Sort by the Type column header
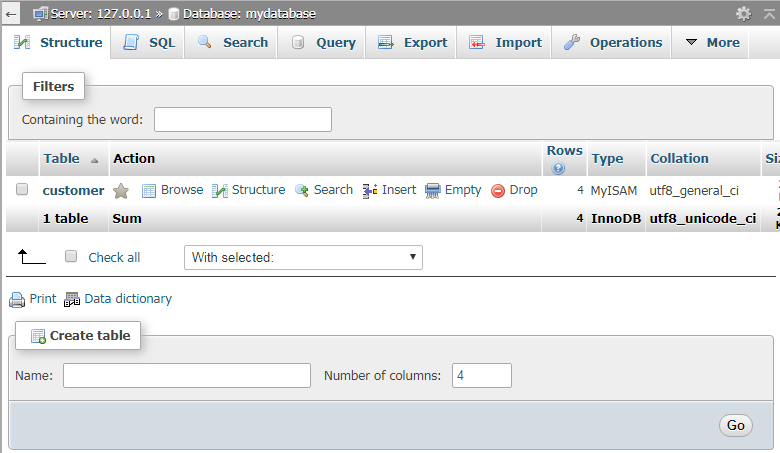This screenshot has width=780, height=453. [x=607, y=158]
